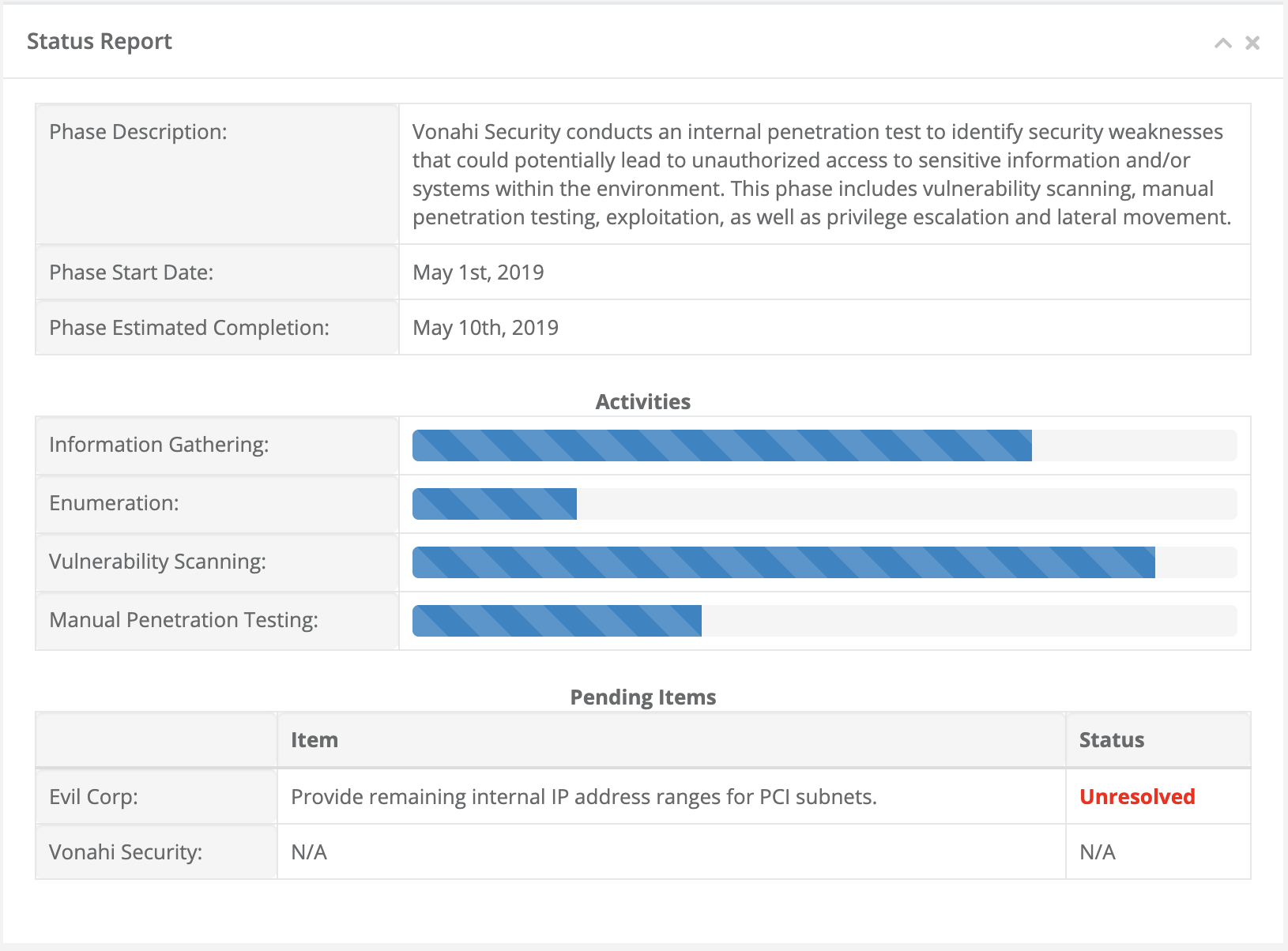
Task: Select the May 10th, 2019 completion date
Action: click(x=485, y=328)
